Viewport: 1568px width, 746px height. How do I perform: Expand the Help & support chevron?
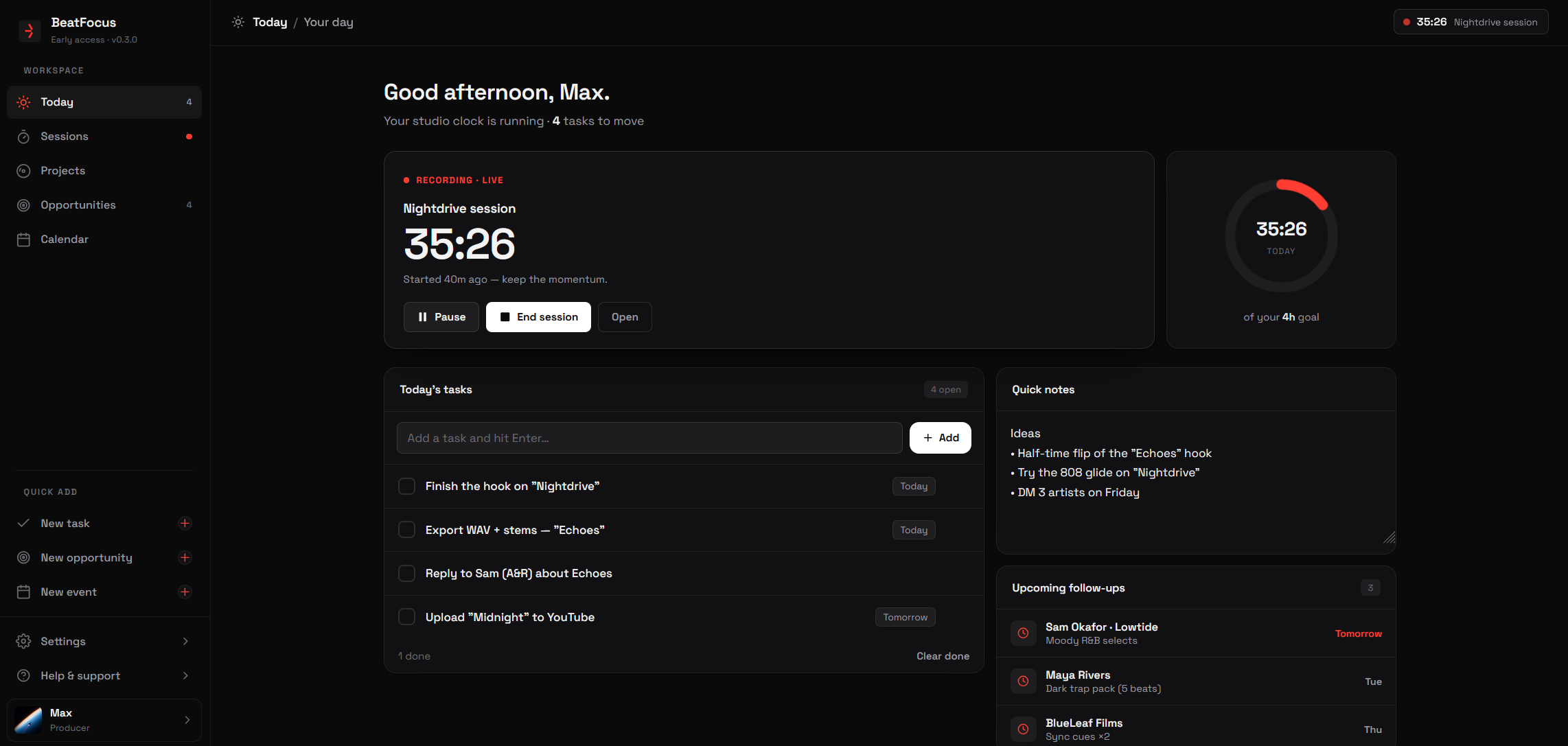185,675
